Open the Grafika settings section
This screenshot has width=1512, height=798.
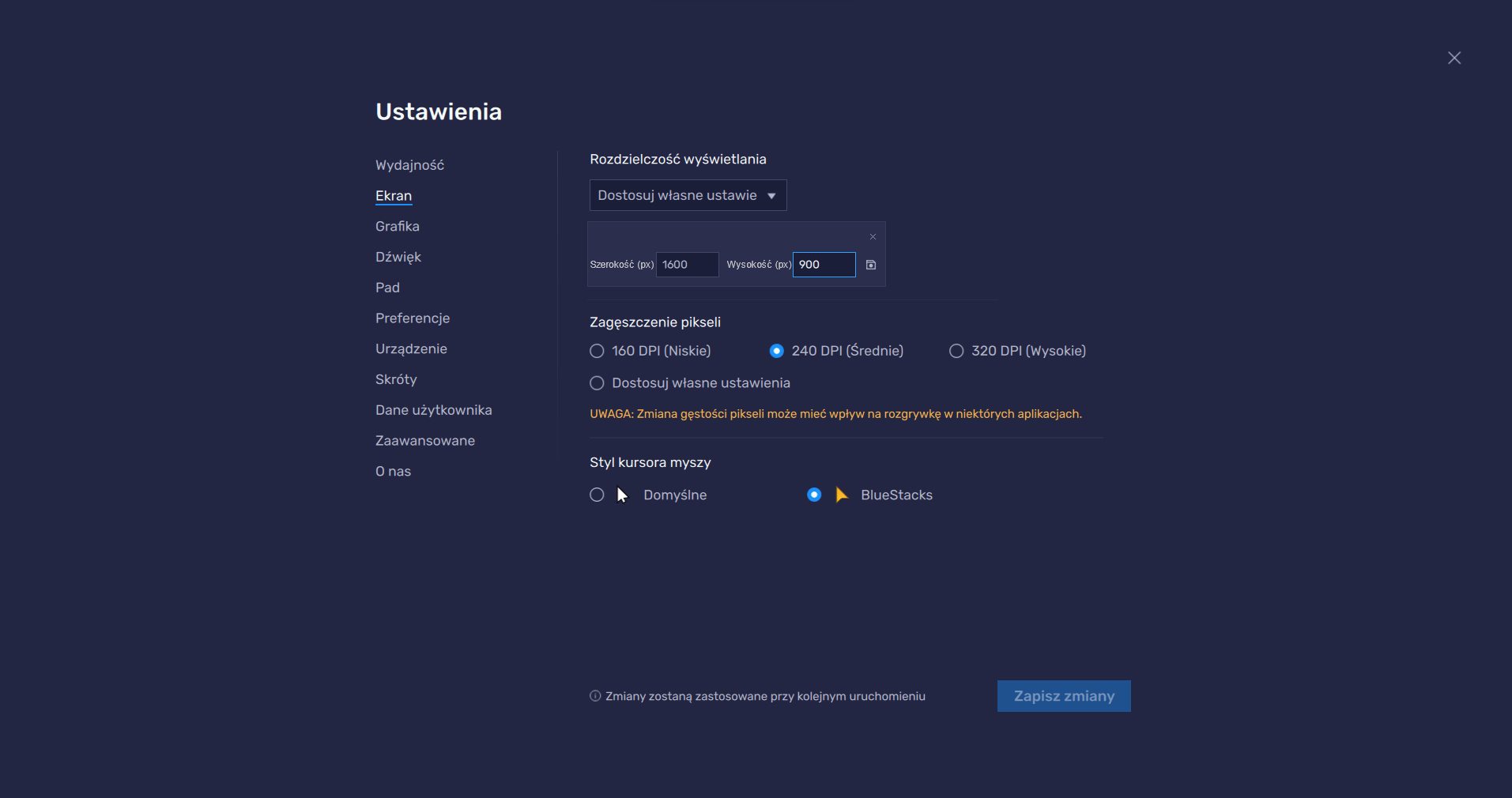[398, 226]
